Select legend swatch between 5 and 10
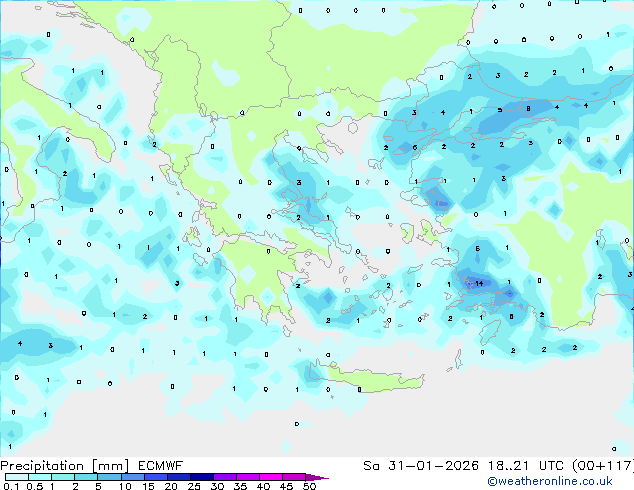The height and width of the screenshot is (490, 634). point(109,477)
